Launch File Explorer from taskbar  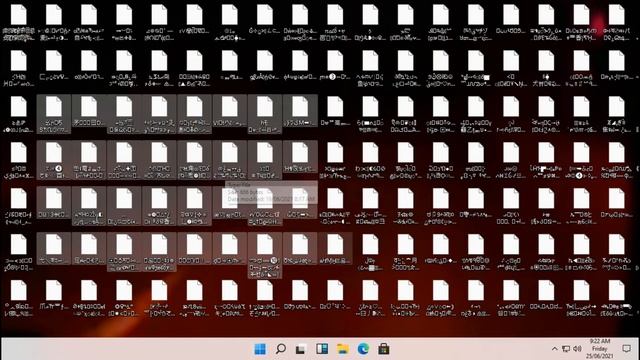coord(342,349)
